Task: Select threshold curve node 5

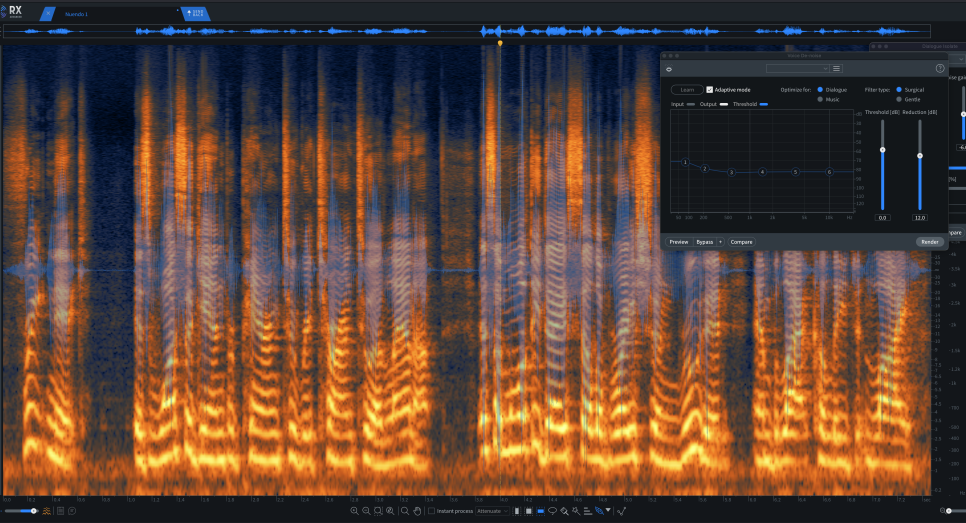Action: (x=795, y=172)
